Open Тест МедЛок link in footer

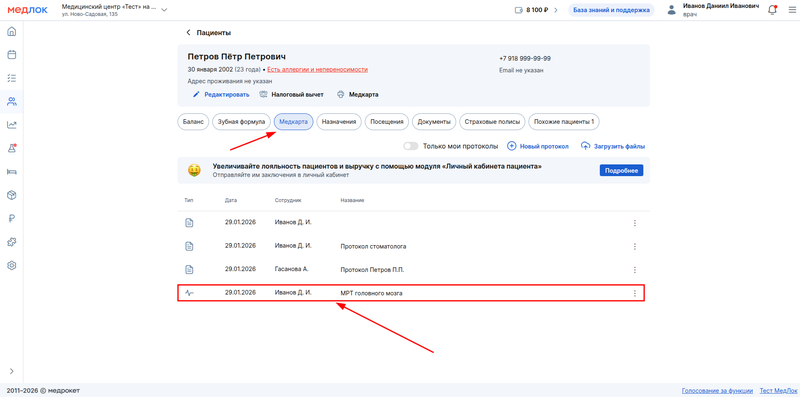pos(778,391)
